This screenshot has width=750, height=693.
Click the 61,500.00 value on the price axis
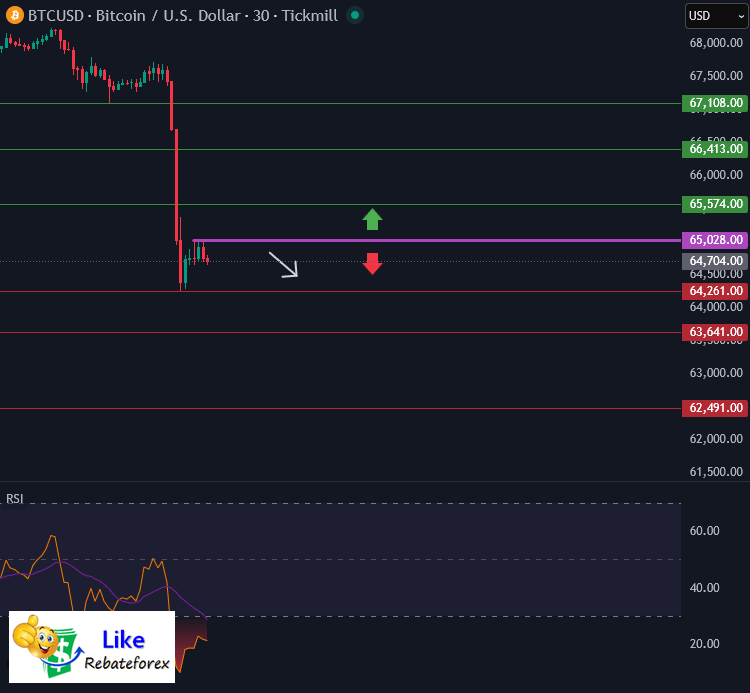pos(716,472)
